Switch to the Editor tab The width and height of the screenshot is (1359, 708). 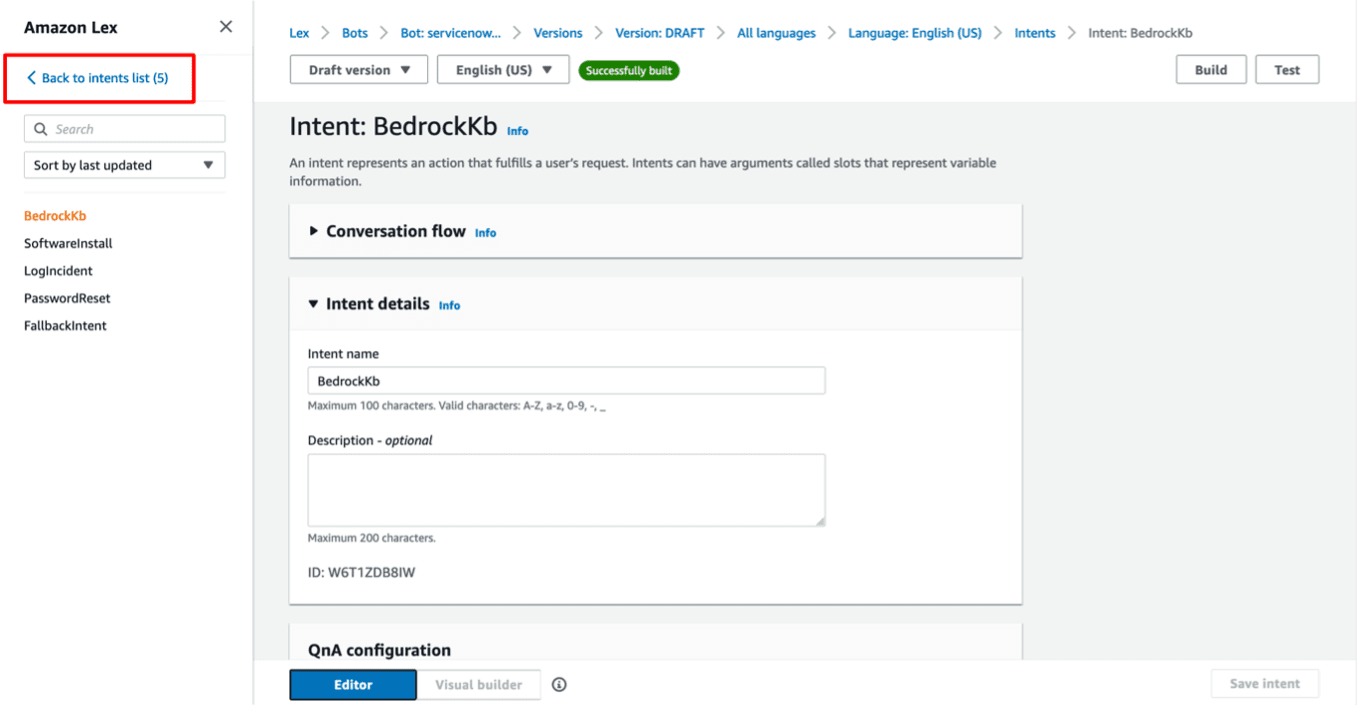pos(353,685)
